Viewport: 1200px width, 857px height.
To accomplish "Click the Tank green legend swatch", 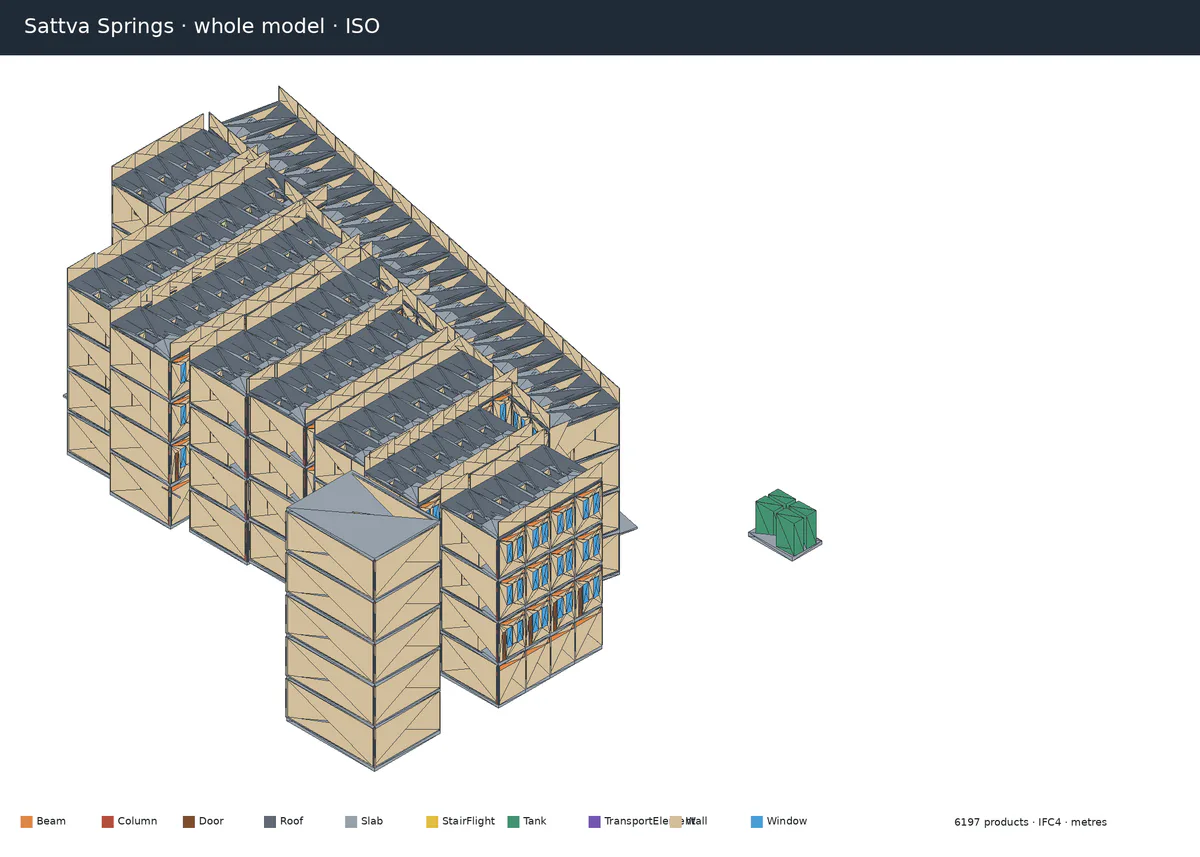I will pos(513,822).
